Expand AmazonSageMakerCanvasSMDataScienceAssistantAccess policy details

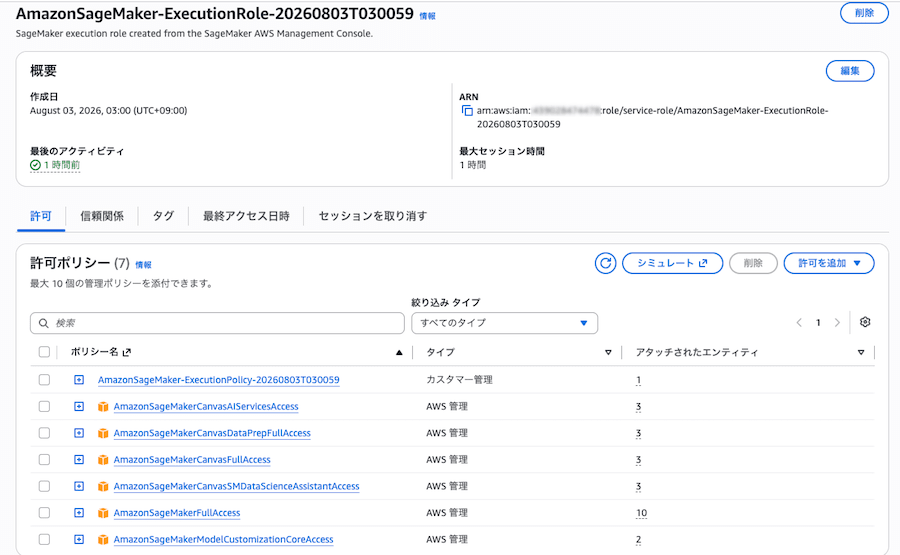point(79,486)
